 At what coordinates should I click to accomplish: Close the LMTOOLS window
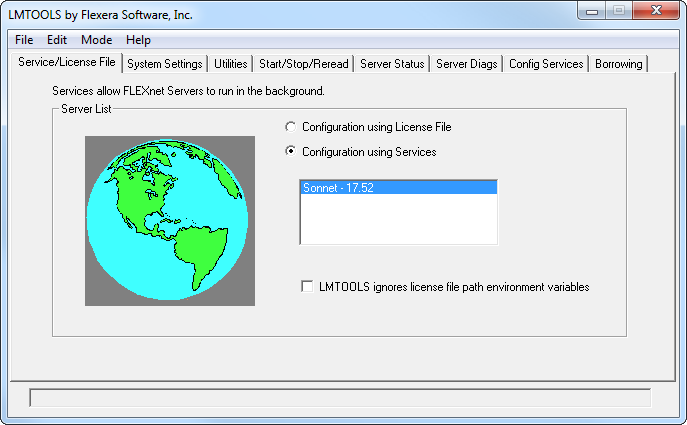656,11
